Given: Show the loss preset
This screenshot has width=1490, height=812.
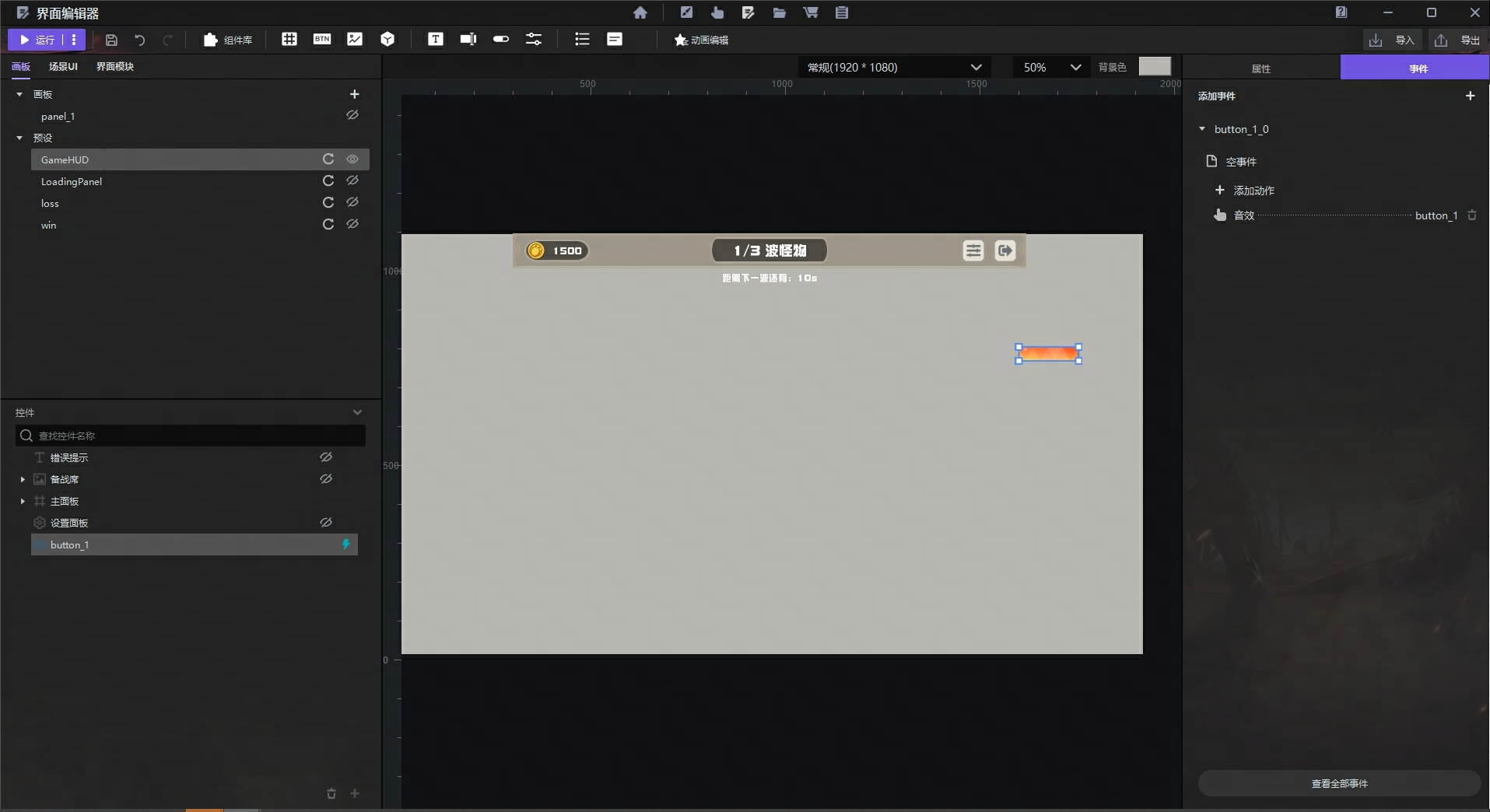Looking at the screenshot, I should click(x=352, y=202).
